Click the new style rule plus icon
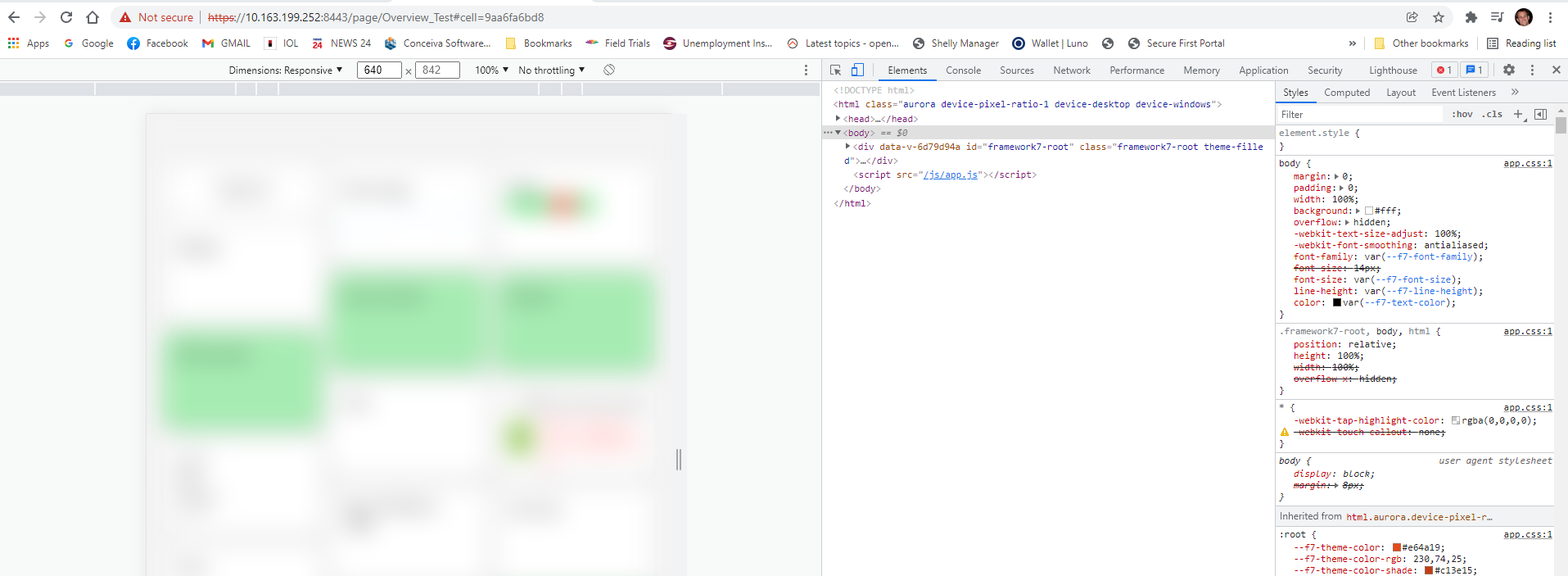Image resolution: width=1568 pixels, height=576 pixels. pyautogui.click(x=1518, y=114)
